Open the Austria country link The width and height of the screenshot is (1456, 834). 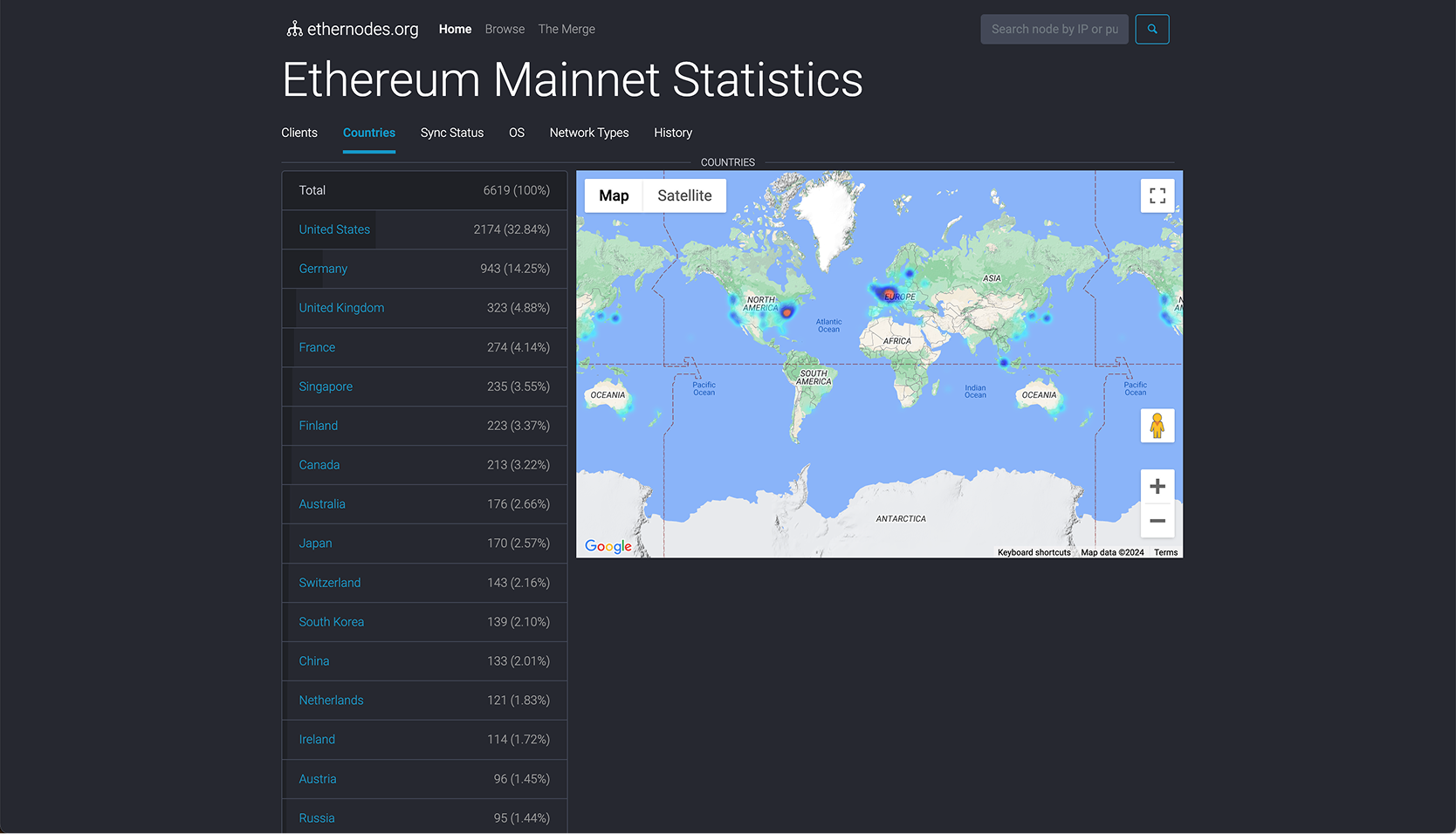[x=318, y=779]
